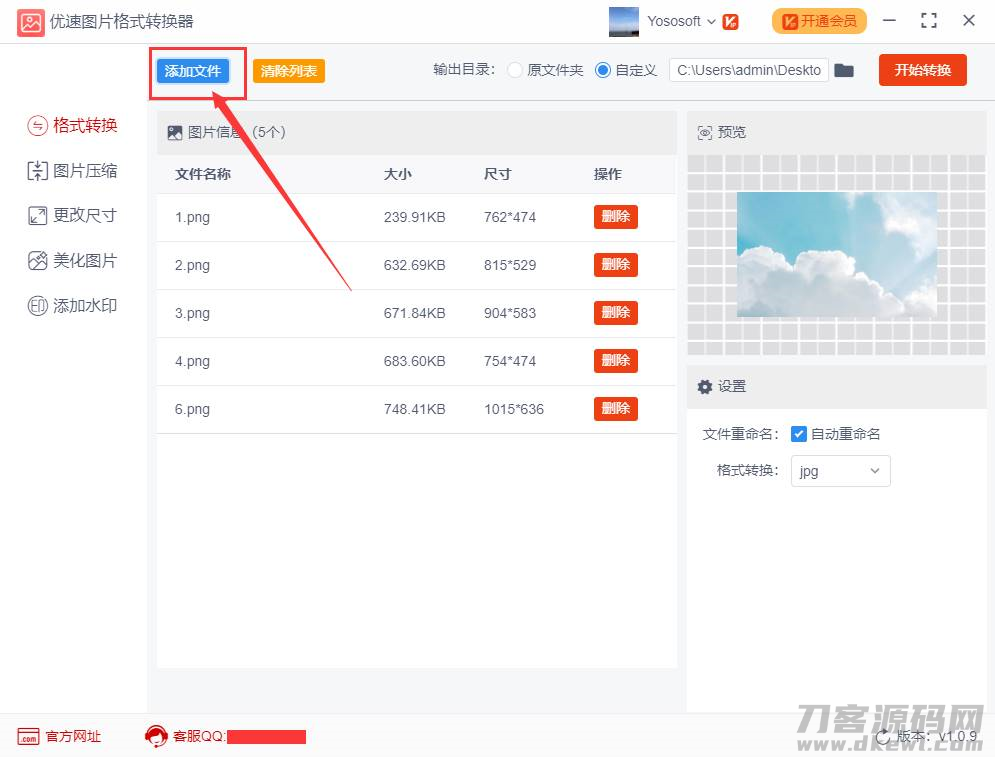Screen dimensions: 995x757
Task: Click 添加文件 to add files
Action: pos(193,71)
